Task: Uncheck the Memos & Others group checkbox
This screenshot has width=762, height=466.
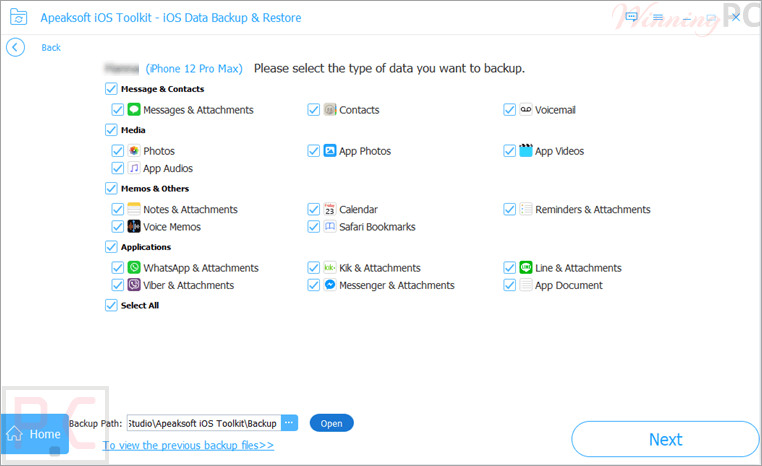Action: [111, 188]
